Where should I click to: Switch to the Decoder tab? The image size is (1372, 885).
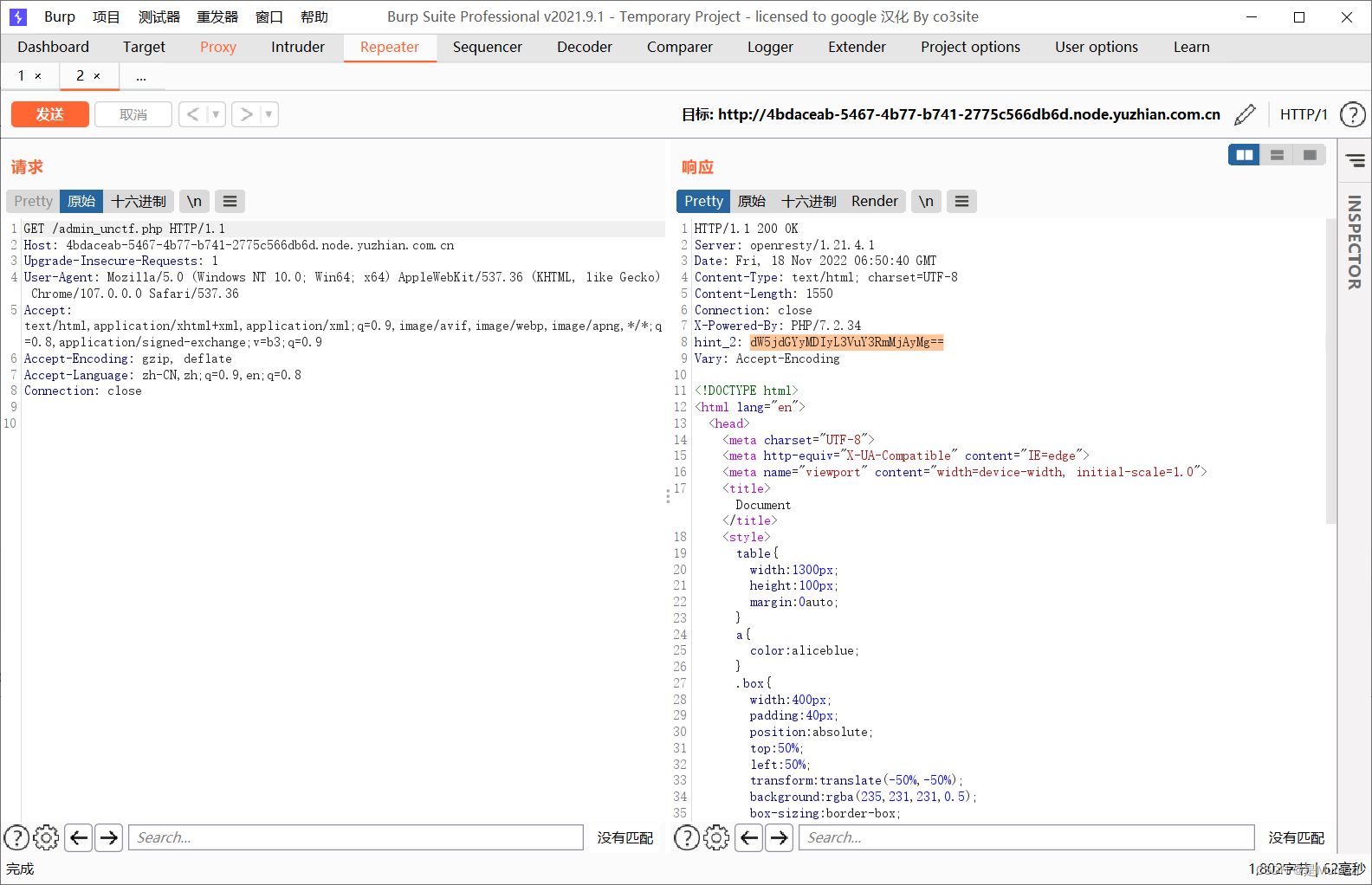coord(585,47)
